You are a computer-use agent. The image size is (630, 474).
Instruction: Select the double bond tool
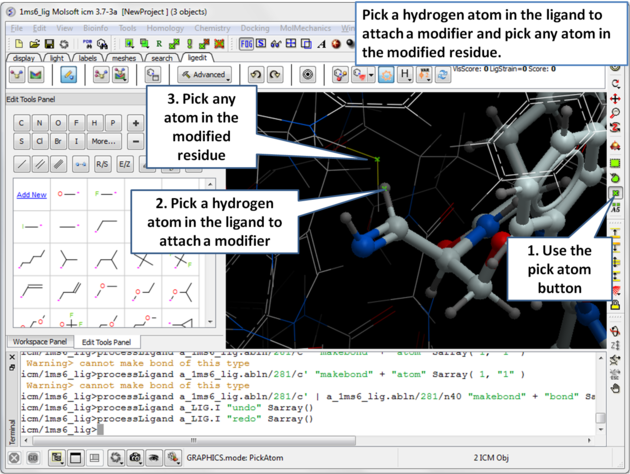coord(40,164)
